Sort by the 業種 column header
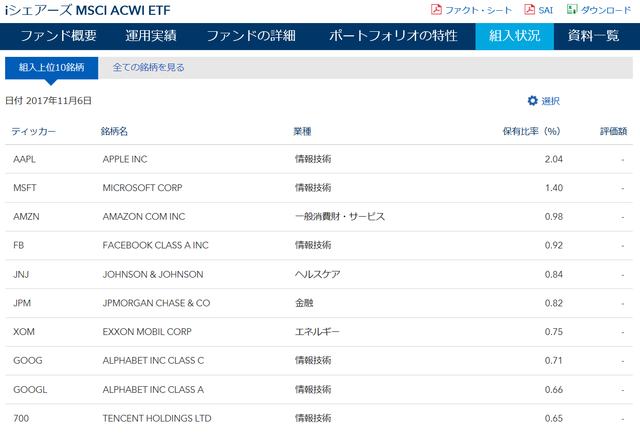 tap(302, 131)
